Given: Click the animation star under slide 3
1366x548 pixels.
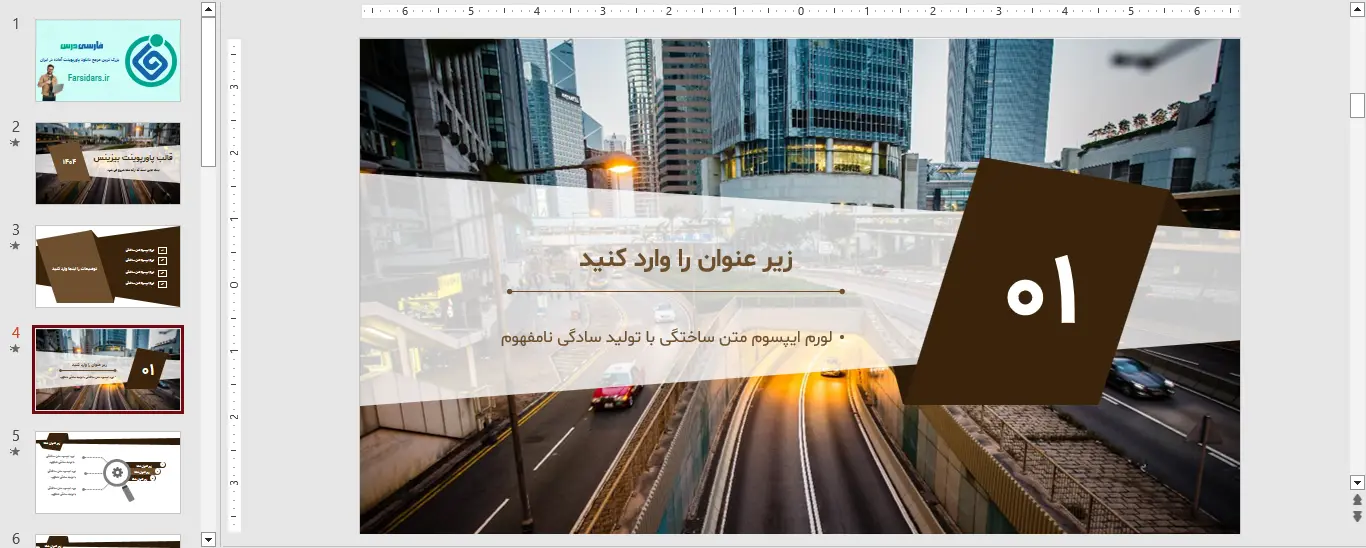Looking at the screenshot, I should [15, 245].
